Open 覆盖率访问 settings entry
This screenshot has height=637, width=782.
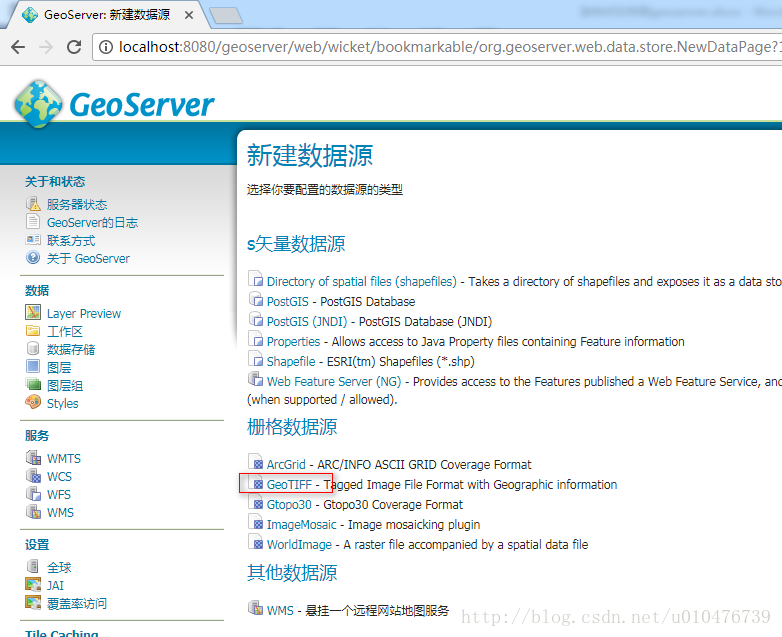click(77, 604)
